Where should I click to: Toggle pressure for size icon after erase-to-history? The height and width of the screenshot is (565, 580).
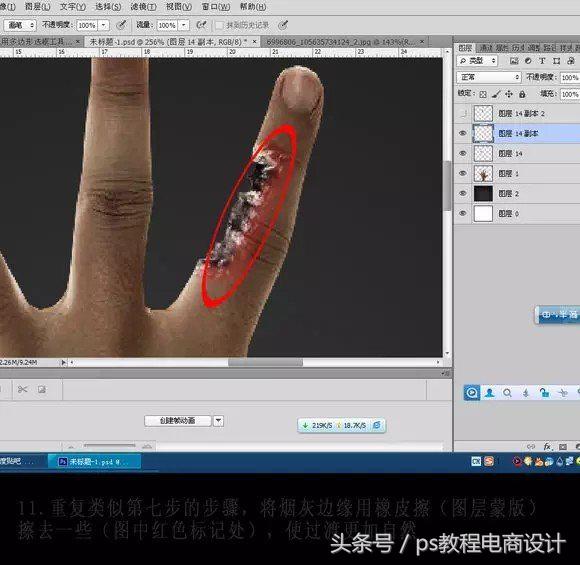tap(283, 25)
